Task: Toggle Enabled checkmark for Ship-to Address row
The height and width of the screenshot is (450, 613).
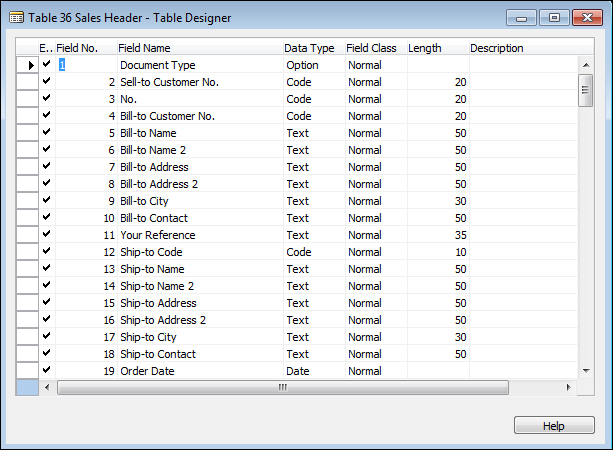Action: click(x=47, y=302)
